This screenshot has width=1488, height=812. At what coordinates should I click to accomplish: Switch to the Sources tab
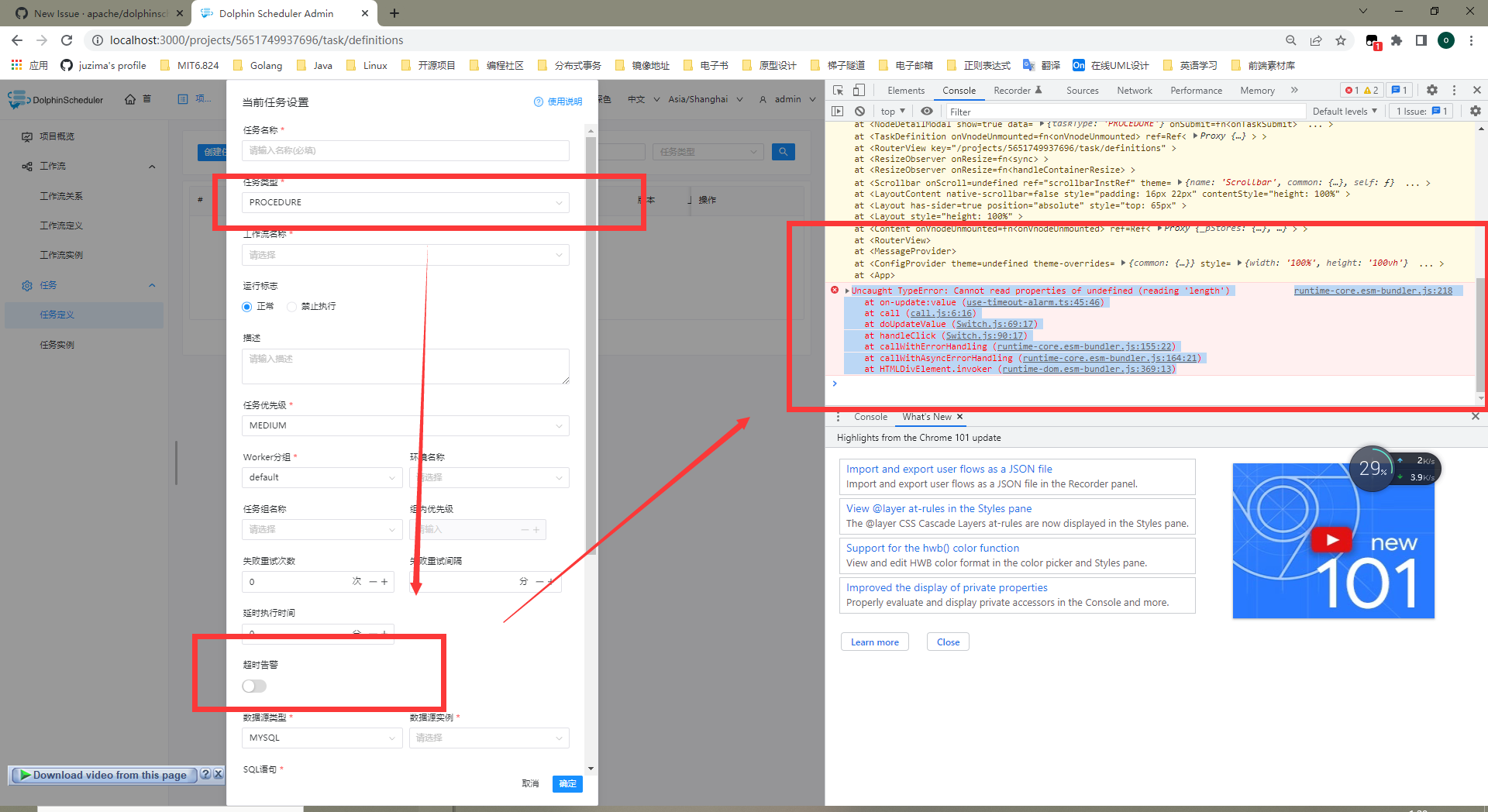[1082, 91]
